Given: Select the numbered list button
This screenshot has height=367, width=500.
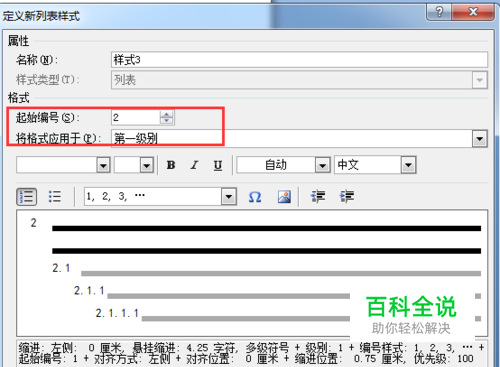Looking at the screenshot, I should point(27,197).
